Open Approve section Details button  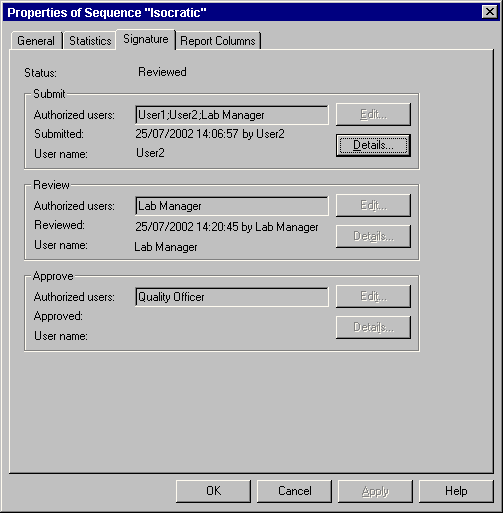click(373, 327)
